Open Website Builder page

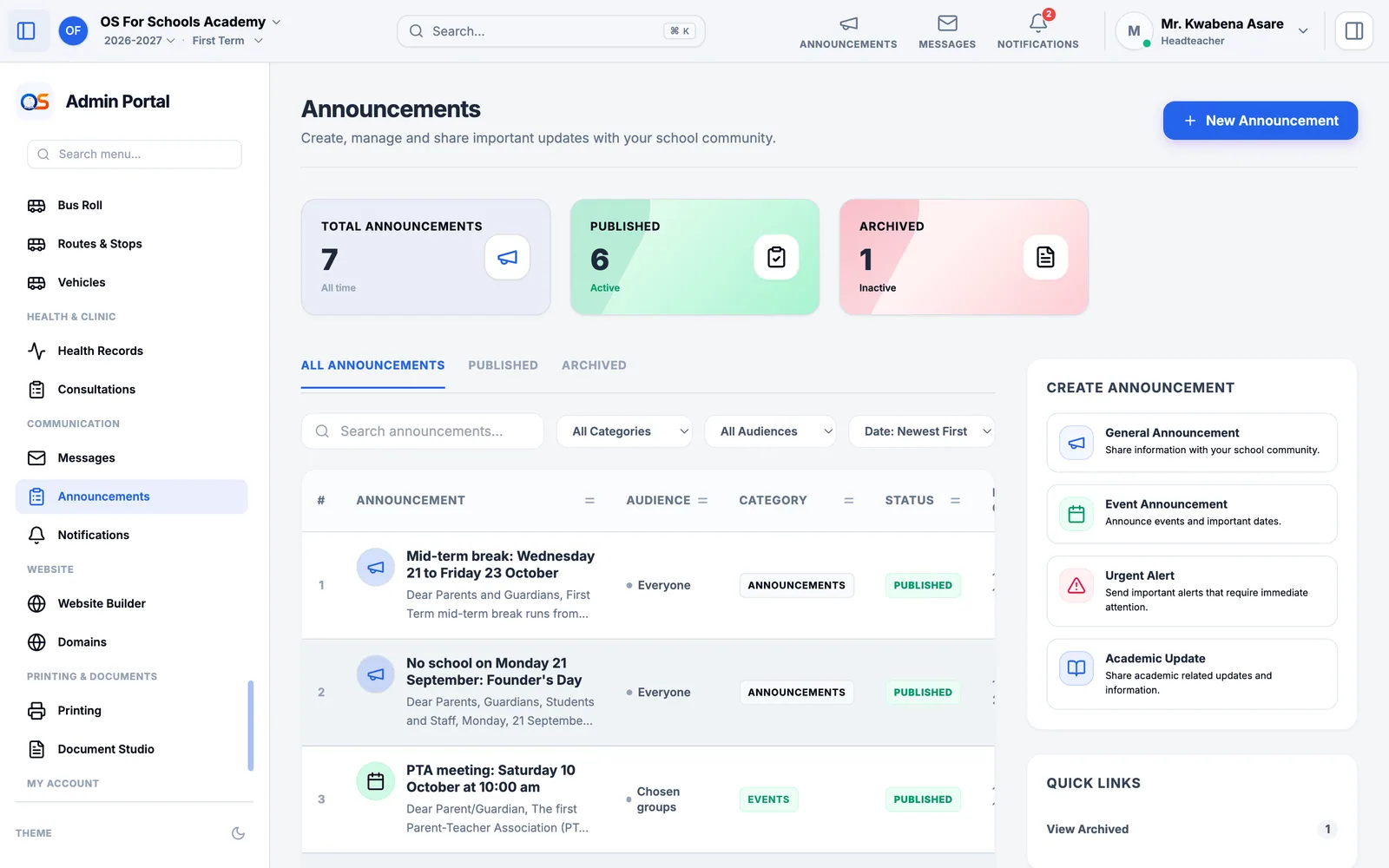132,603
